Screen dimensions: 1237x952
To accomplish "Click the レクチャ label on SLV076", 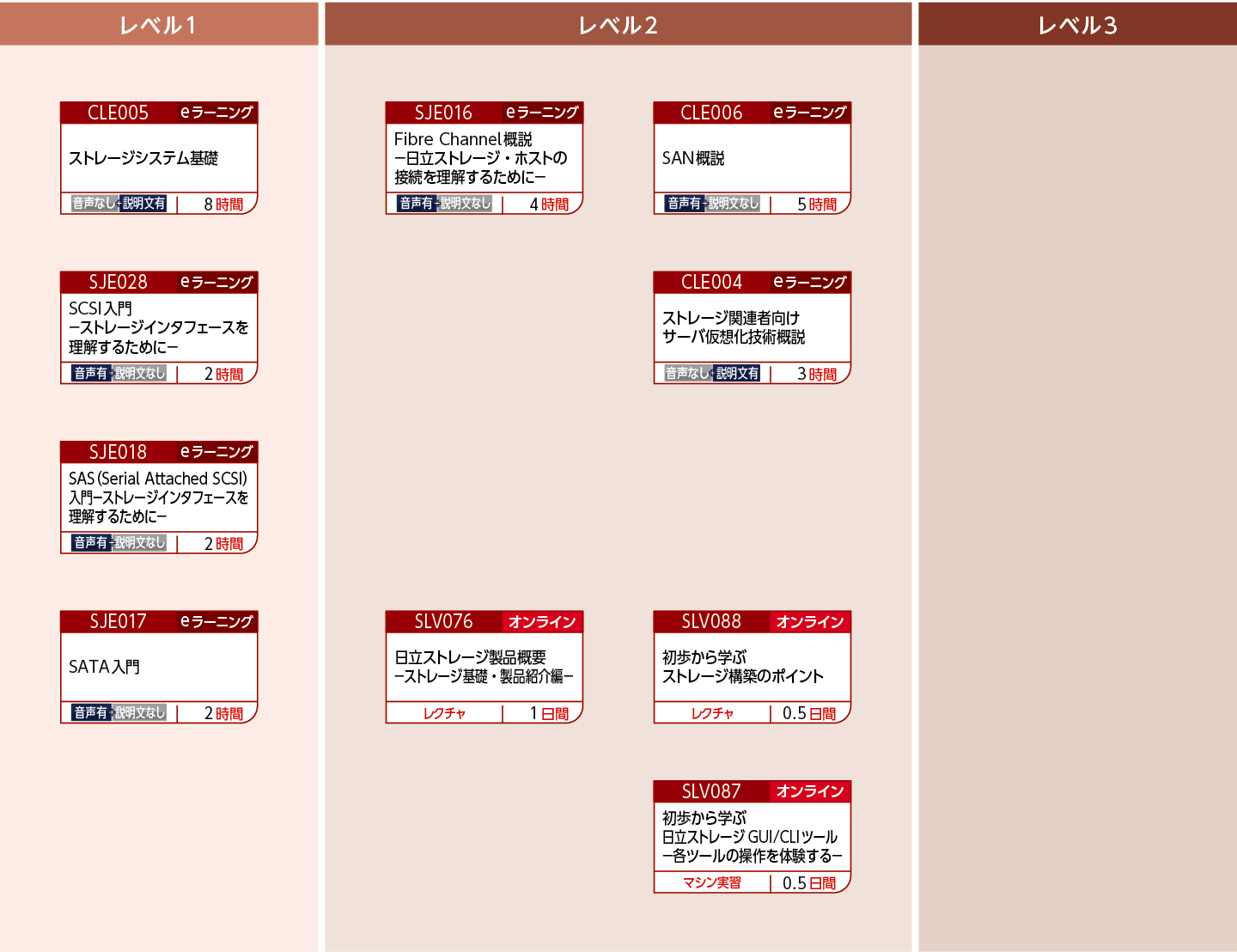I will click(444, 713).
